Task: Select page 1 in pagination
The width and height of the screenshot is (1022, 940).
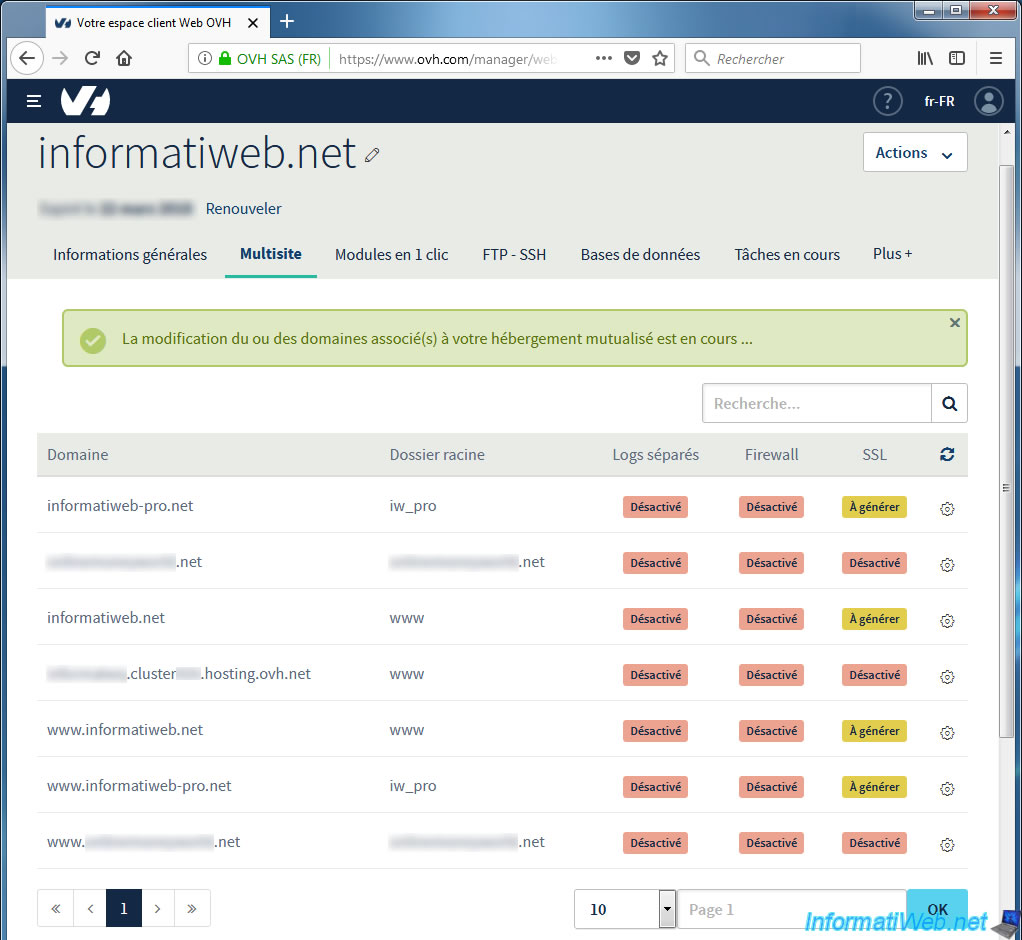Action: [x=124, y=908]
